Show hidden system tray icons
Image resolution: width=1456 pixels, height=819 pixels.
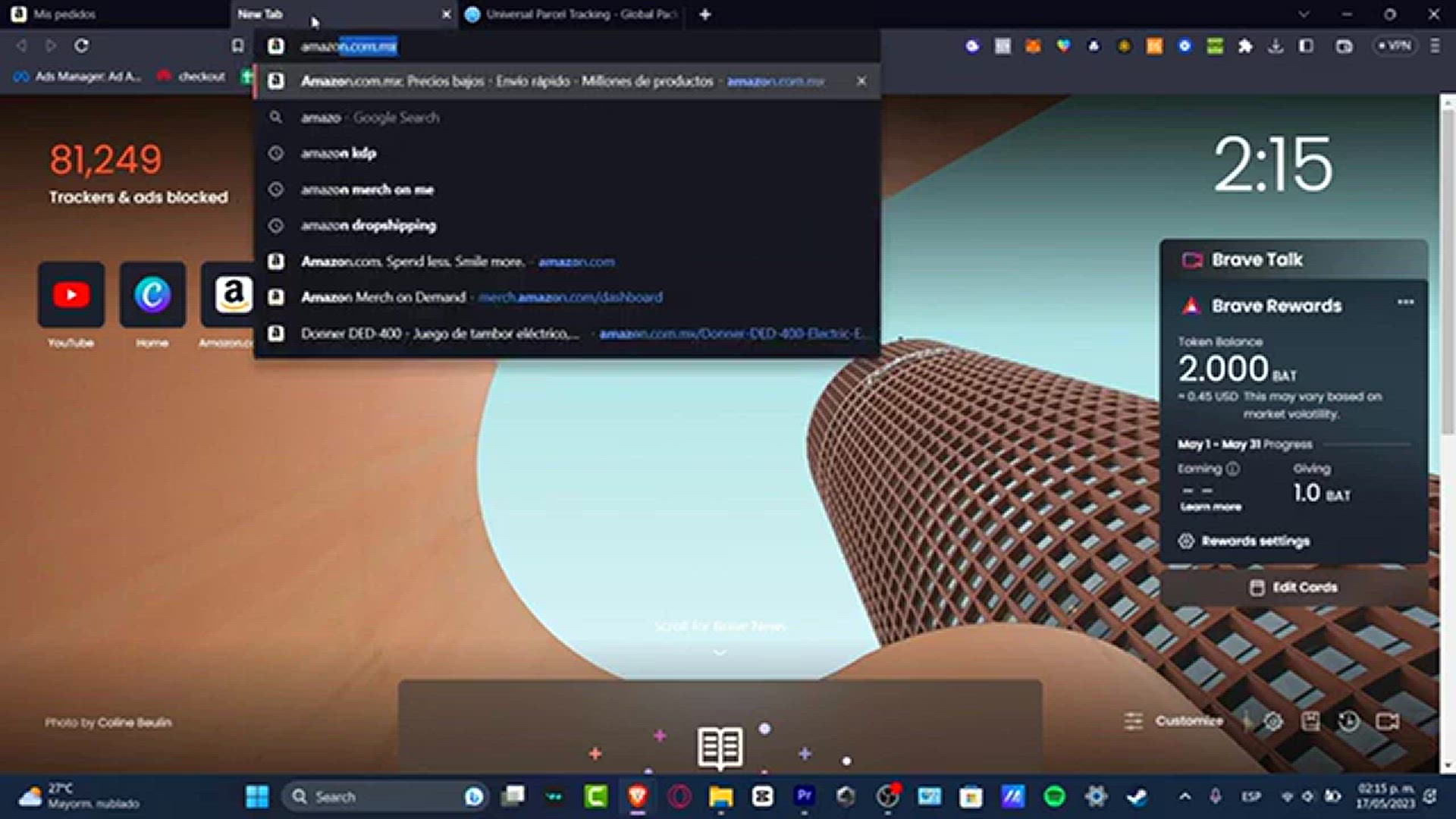click(1185, 796)
